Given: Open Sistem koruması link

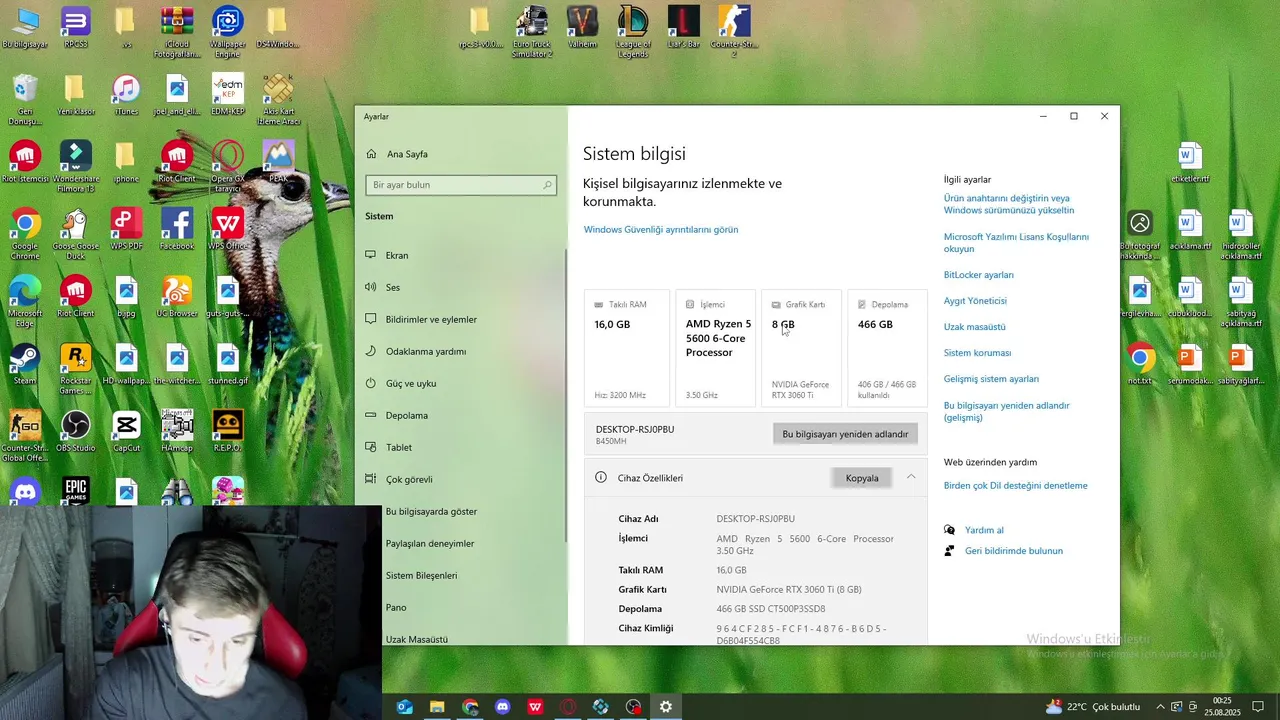Looking at the screenshot, I should click(977, 353).
